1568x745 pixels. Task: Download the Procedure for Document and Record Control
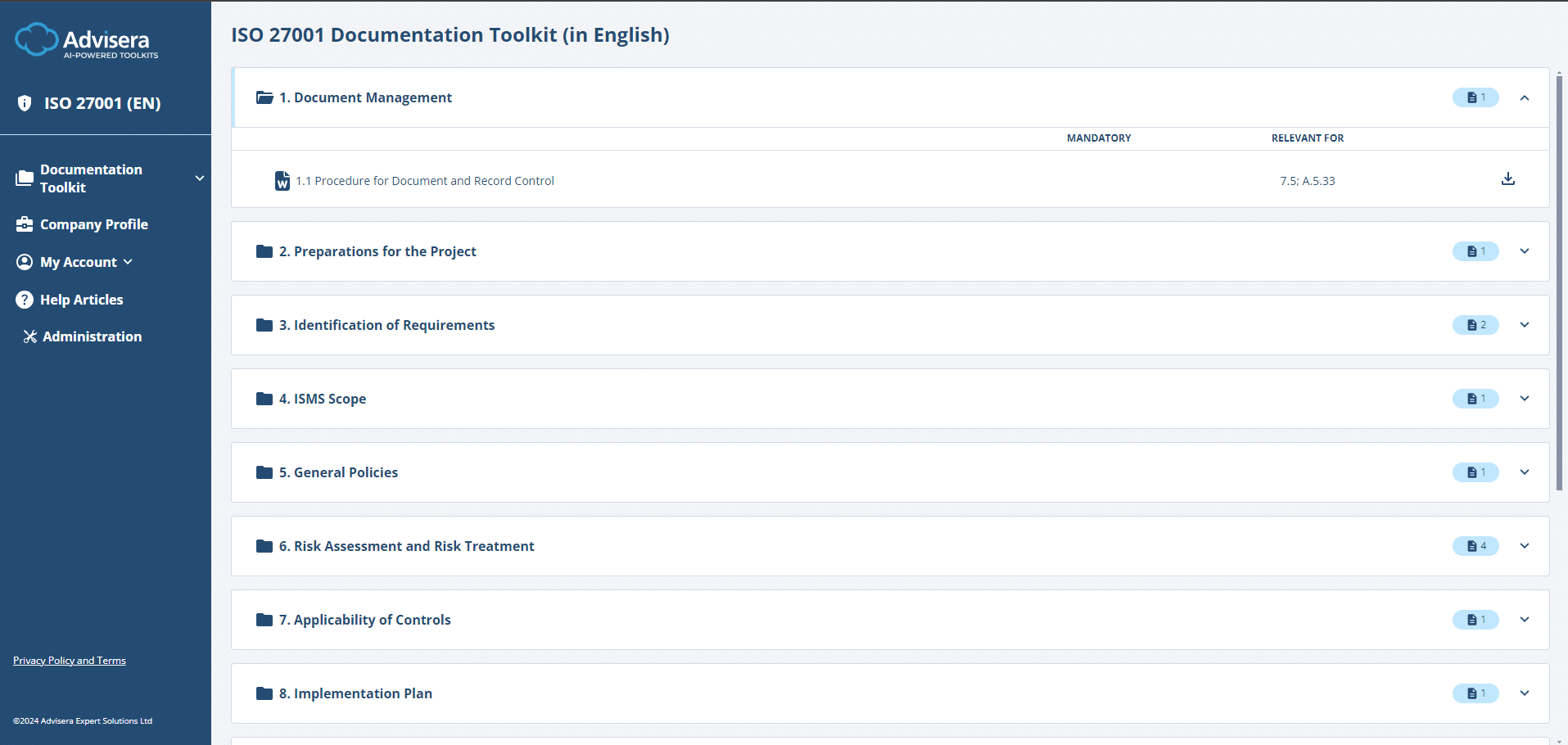point(1507,179)
